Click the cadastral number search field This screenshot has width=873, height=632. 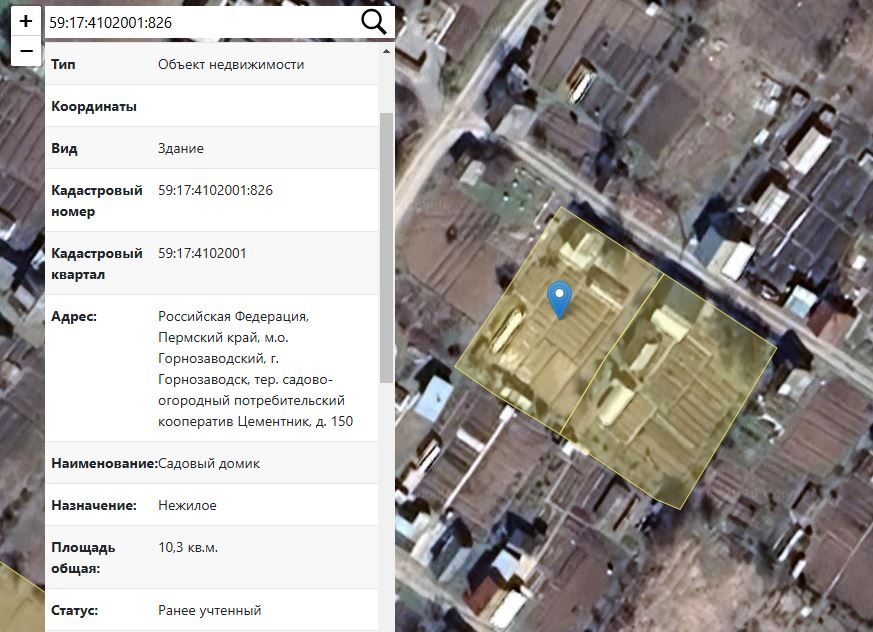[x=202, y=22]
